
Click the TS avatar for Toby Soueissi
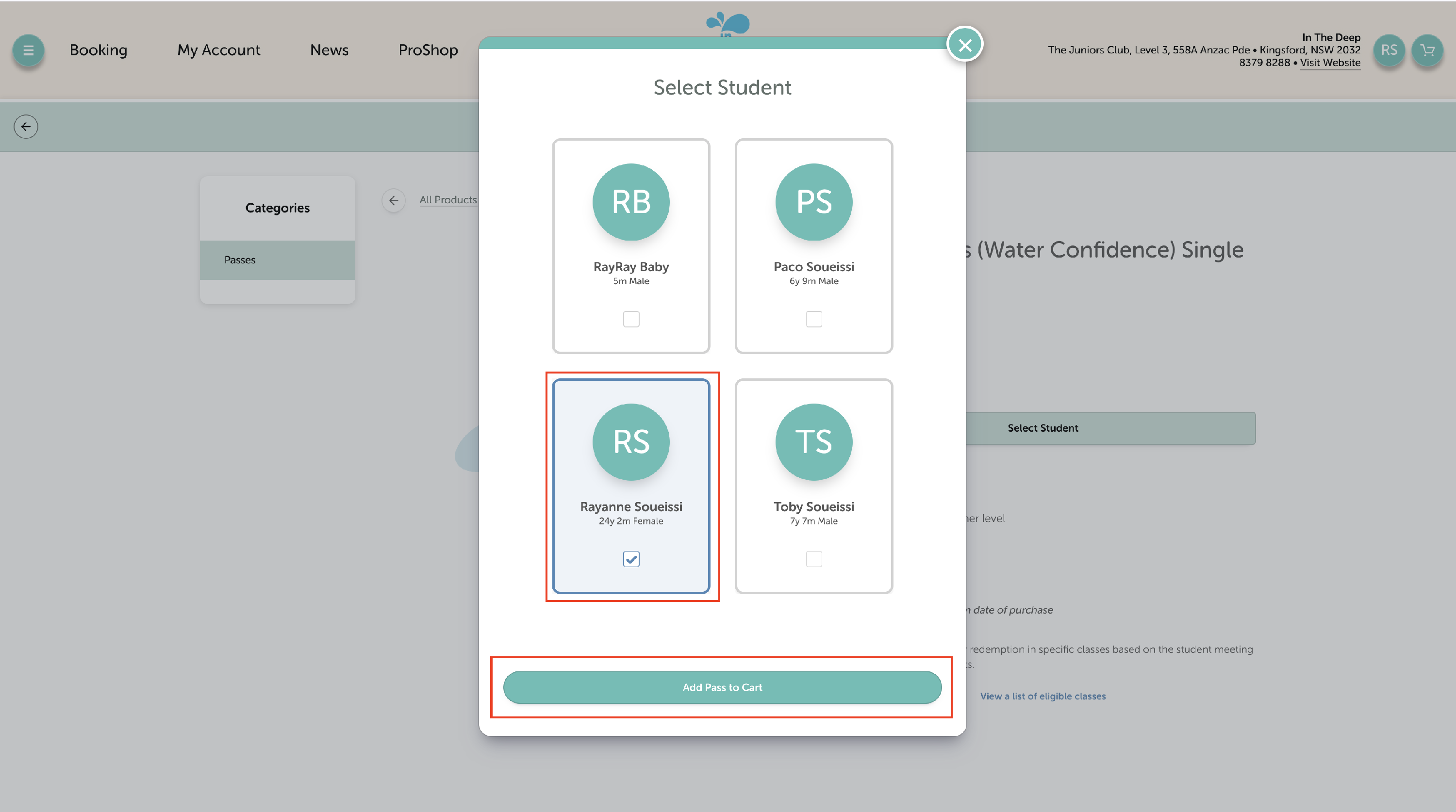pos(813,442)
